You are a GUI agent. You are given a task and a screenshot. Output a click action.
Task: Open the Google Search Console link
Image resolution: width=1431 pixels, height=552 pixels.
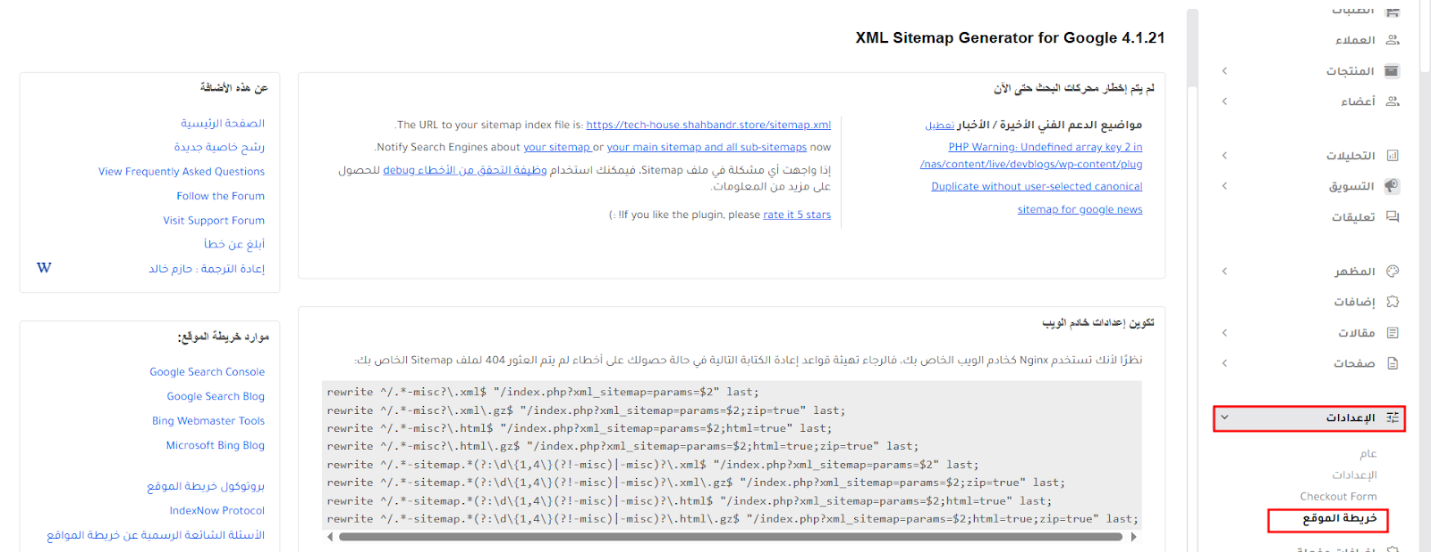pyautogui.click(x=207, y=372)
